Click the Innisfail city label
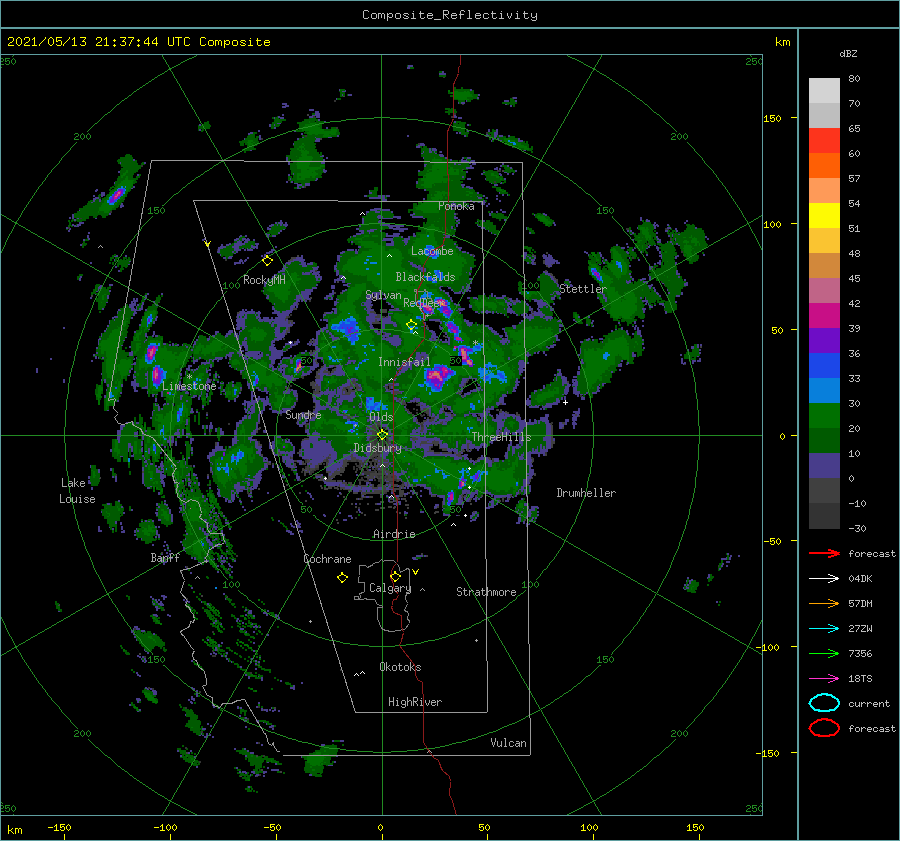900x841 pixels. [x=404, y=362]
